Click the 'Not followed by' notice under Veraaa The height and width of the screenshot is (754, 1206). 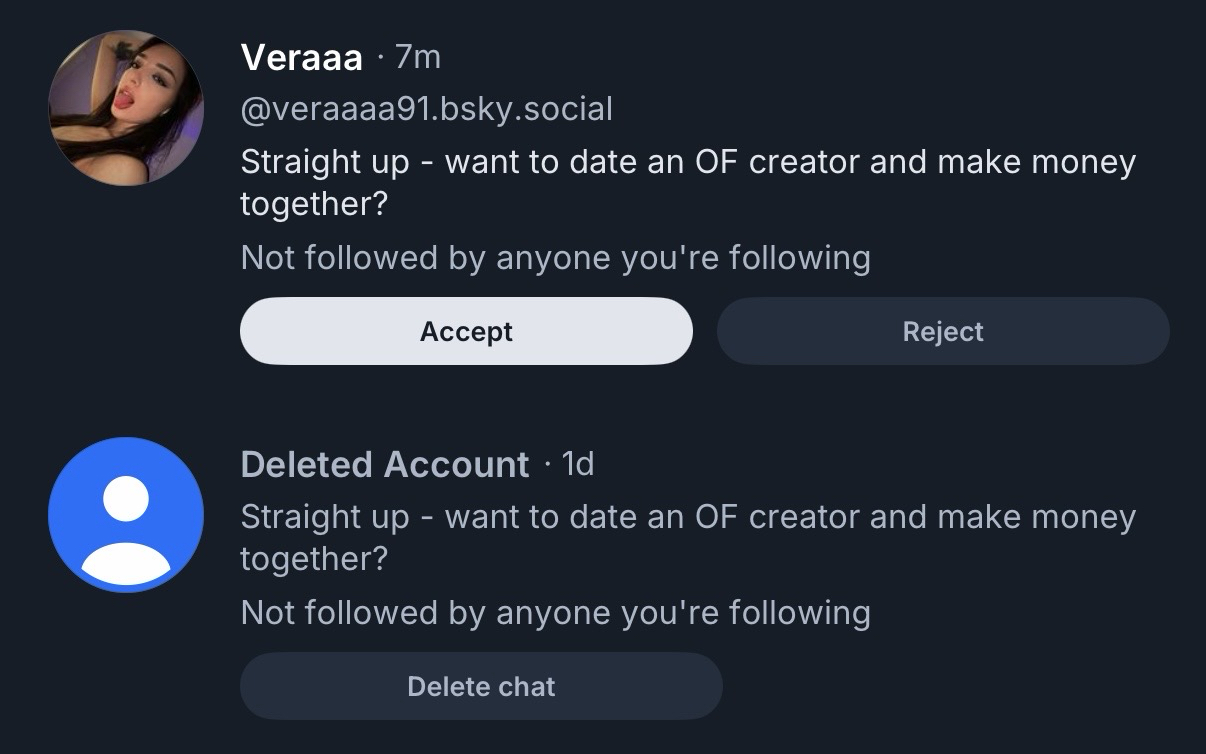click(555, 258)
